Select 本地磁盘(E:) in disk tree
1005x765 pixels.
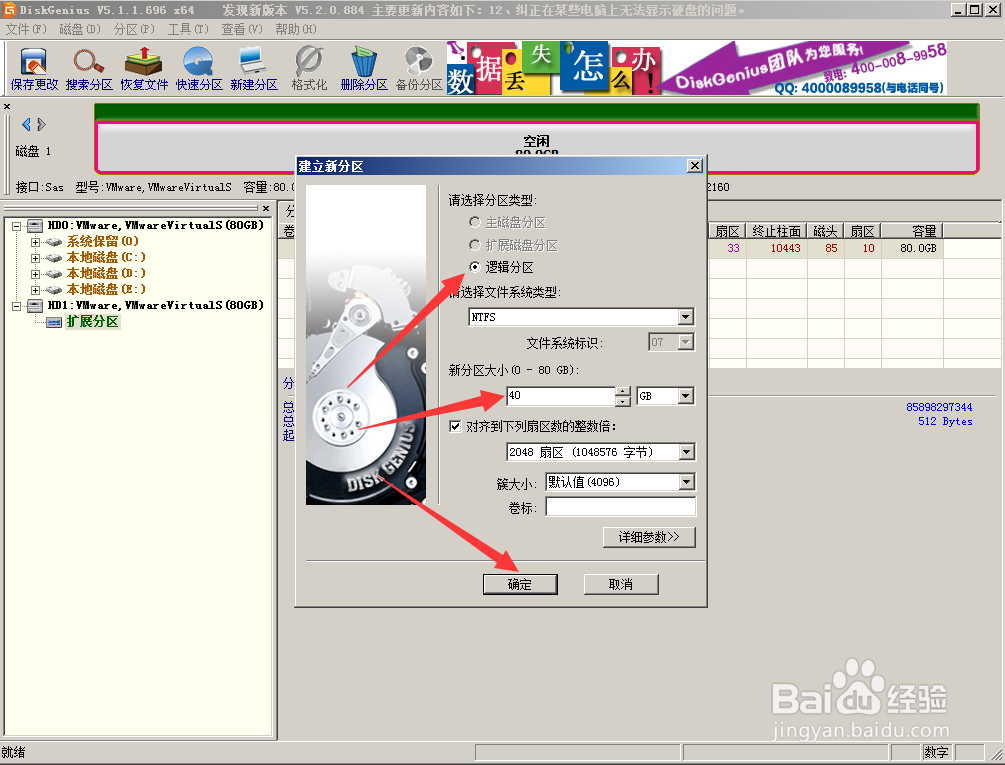[x=106, y=290]
